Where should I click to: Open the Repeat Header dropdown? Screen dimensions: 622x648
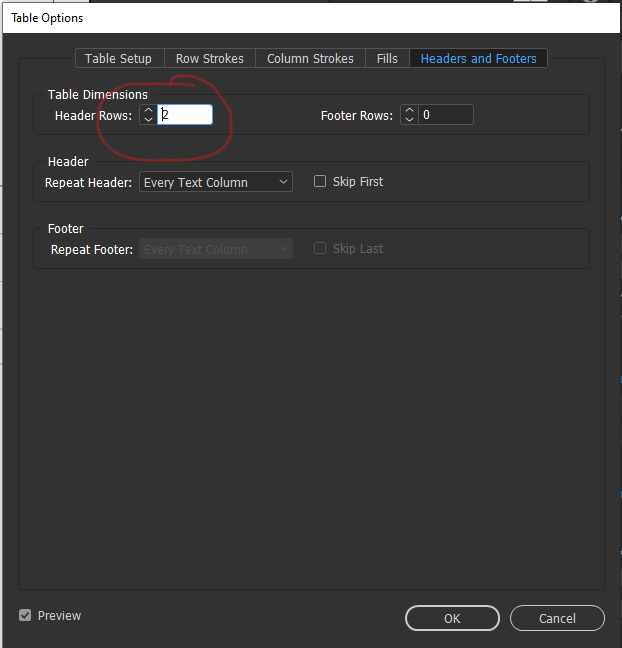(x=216, y=182)
